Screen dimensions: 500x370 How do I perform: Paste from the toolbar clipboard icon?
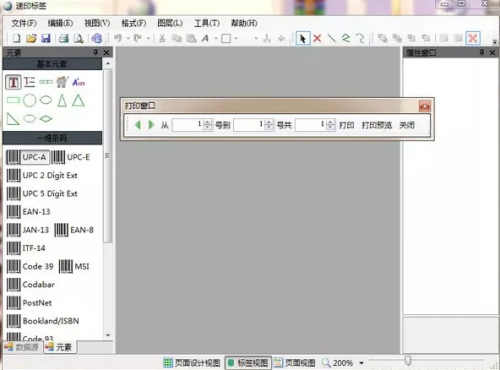coord(191,38)
